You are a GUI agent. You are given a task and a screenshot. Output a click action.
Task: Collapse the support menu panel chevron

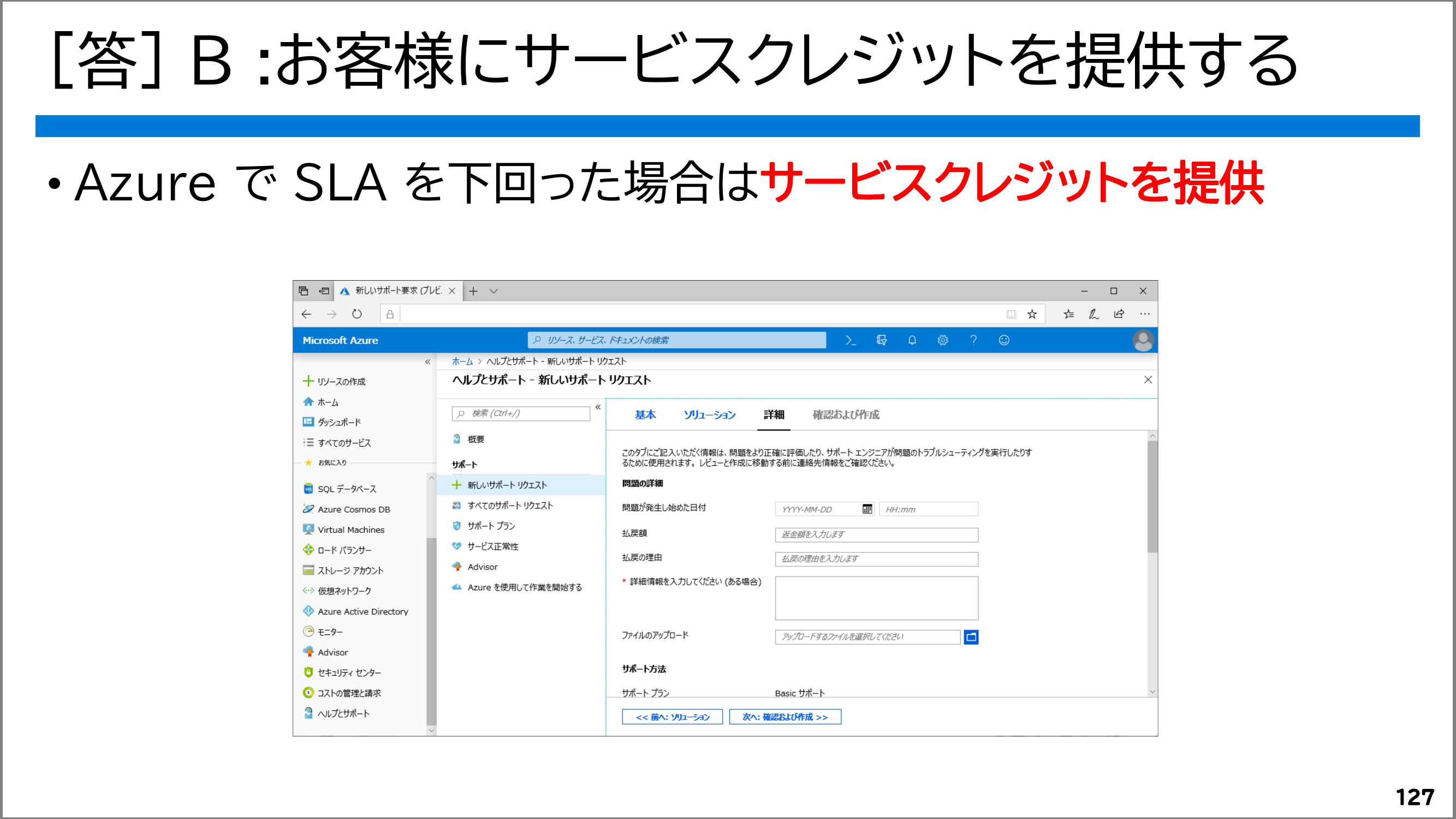[598, 407]
